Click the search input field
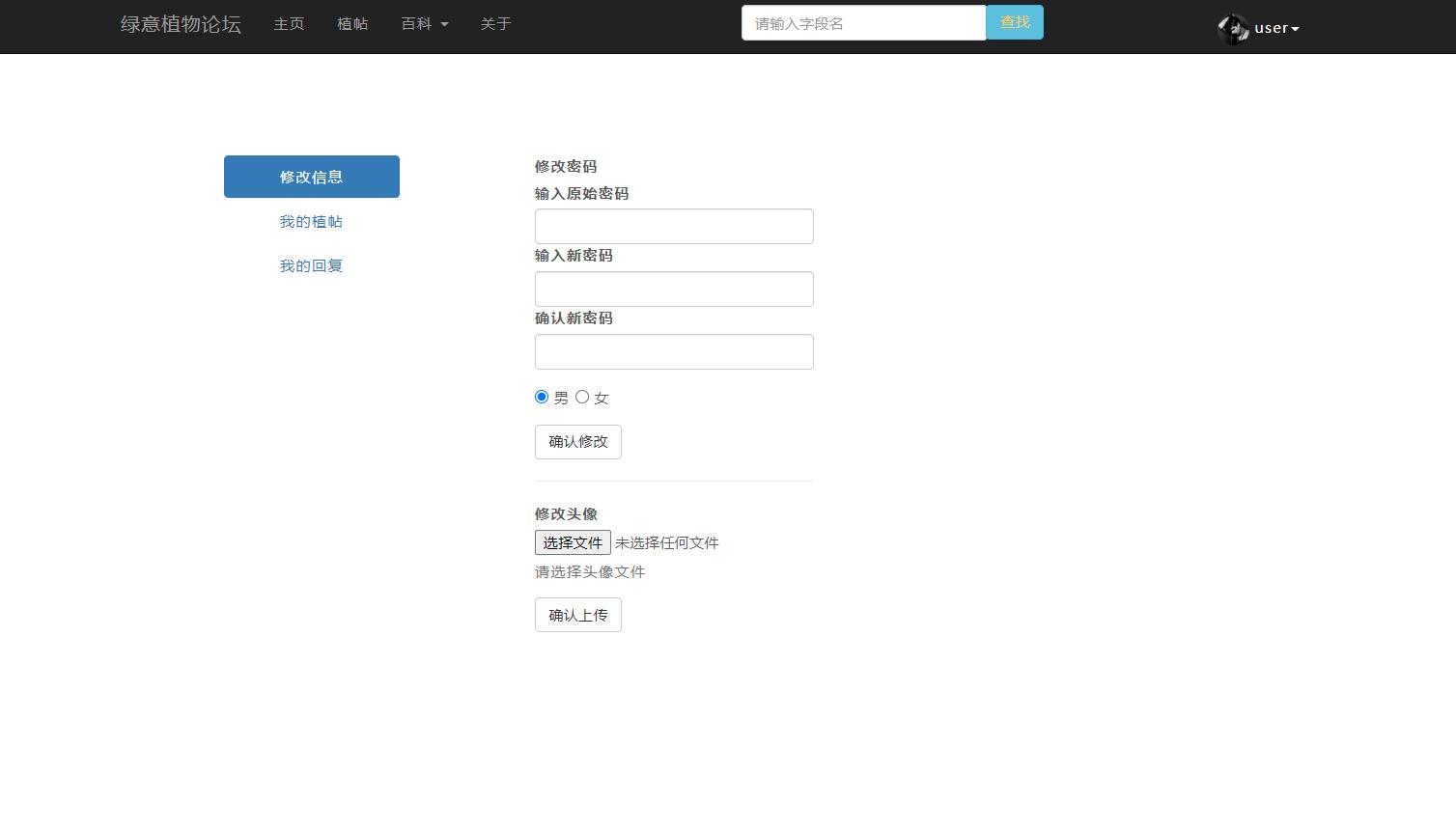 click(x=863, y=22)
